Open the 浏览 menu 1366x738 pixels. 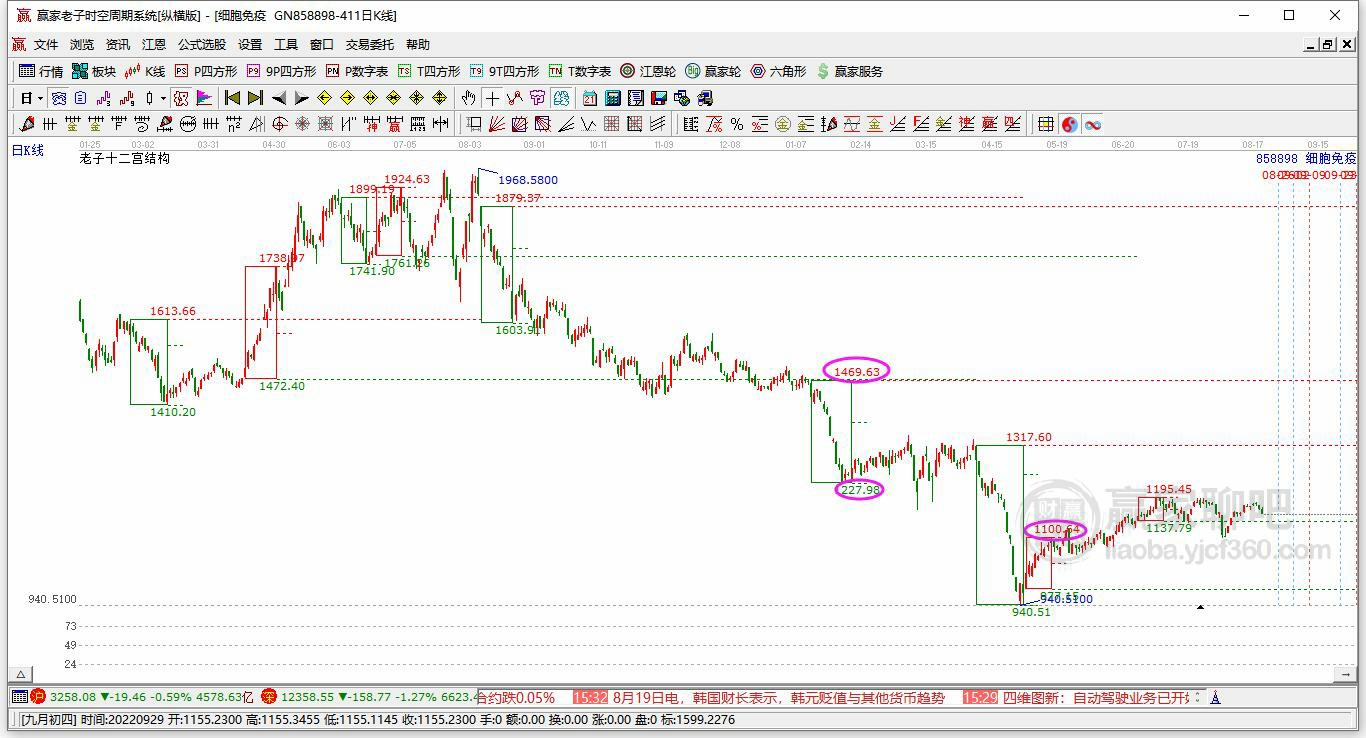coord(82,45)
